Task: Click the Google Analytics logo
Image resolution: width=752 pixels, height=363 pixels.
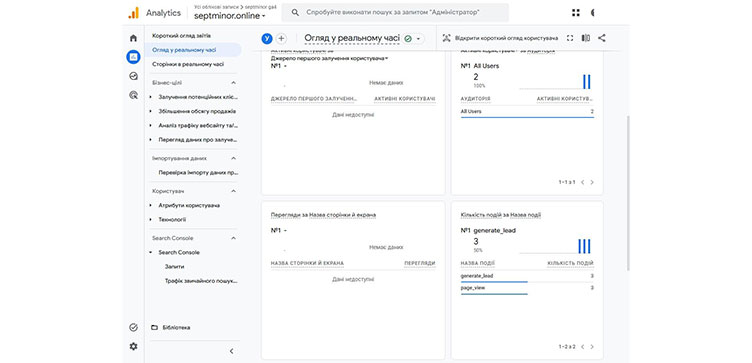Action: [x=133, y=13]
